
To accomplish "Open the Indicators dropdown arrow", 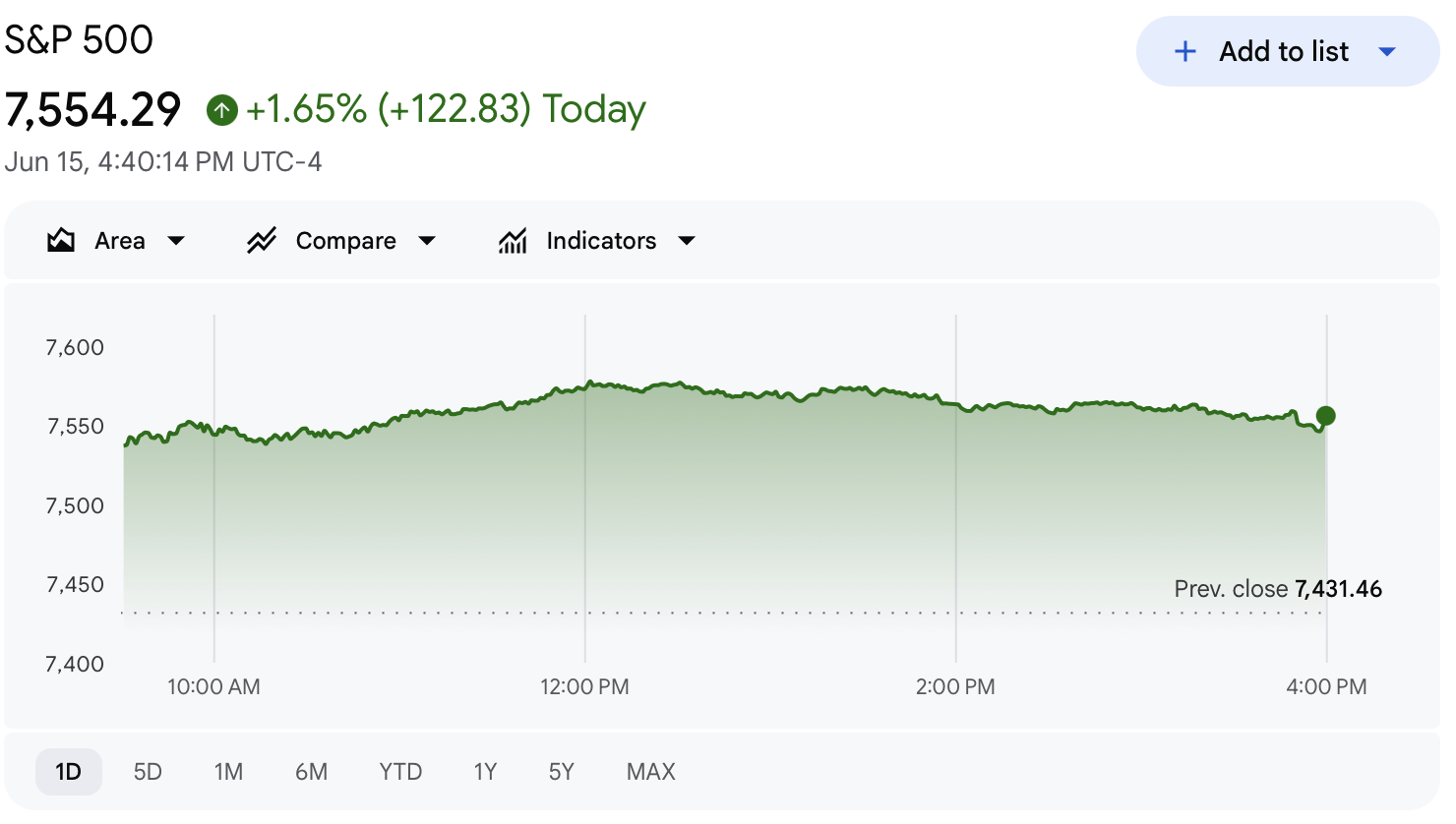I will tap(687, 241).
